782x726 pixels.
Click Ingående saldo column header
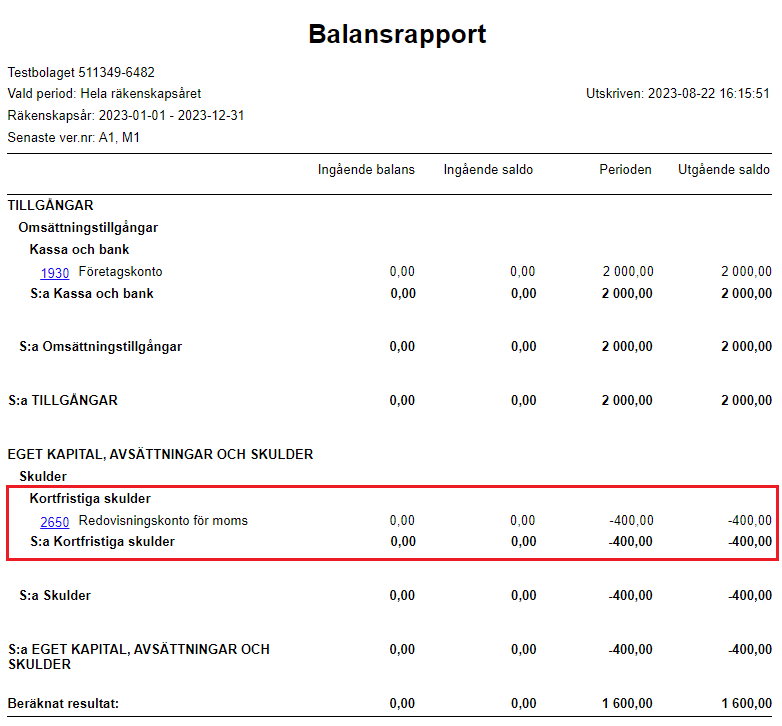[x=488, y=170]
